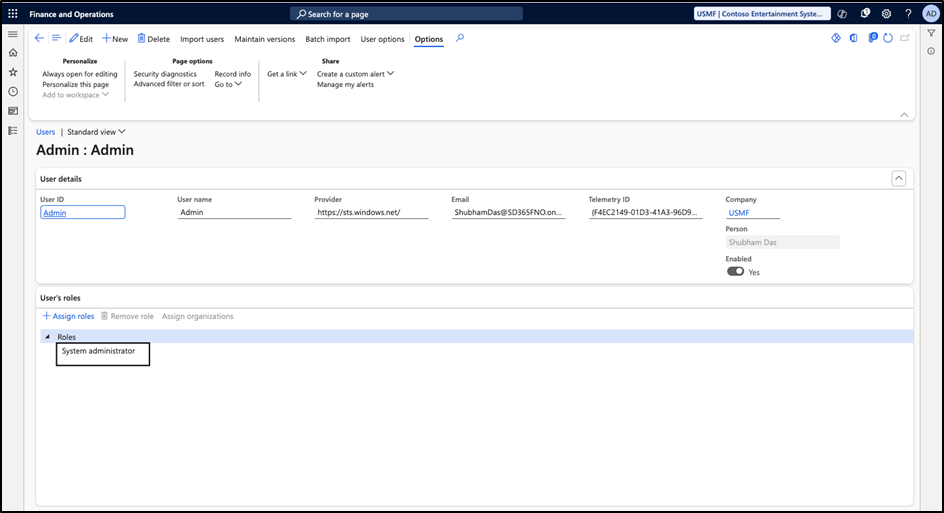Open the app launcher waffle menu
The height and width of the screenshot is (513, 944).
pos(13,14)
